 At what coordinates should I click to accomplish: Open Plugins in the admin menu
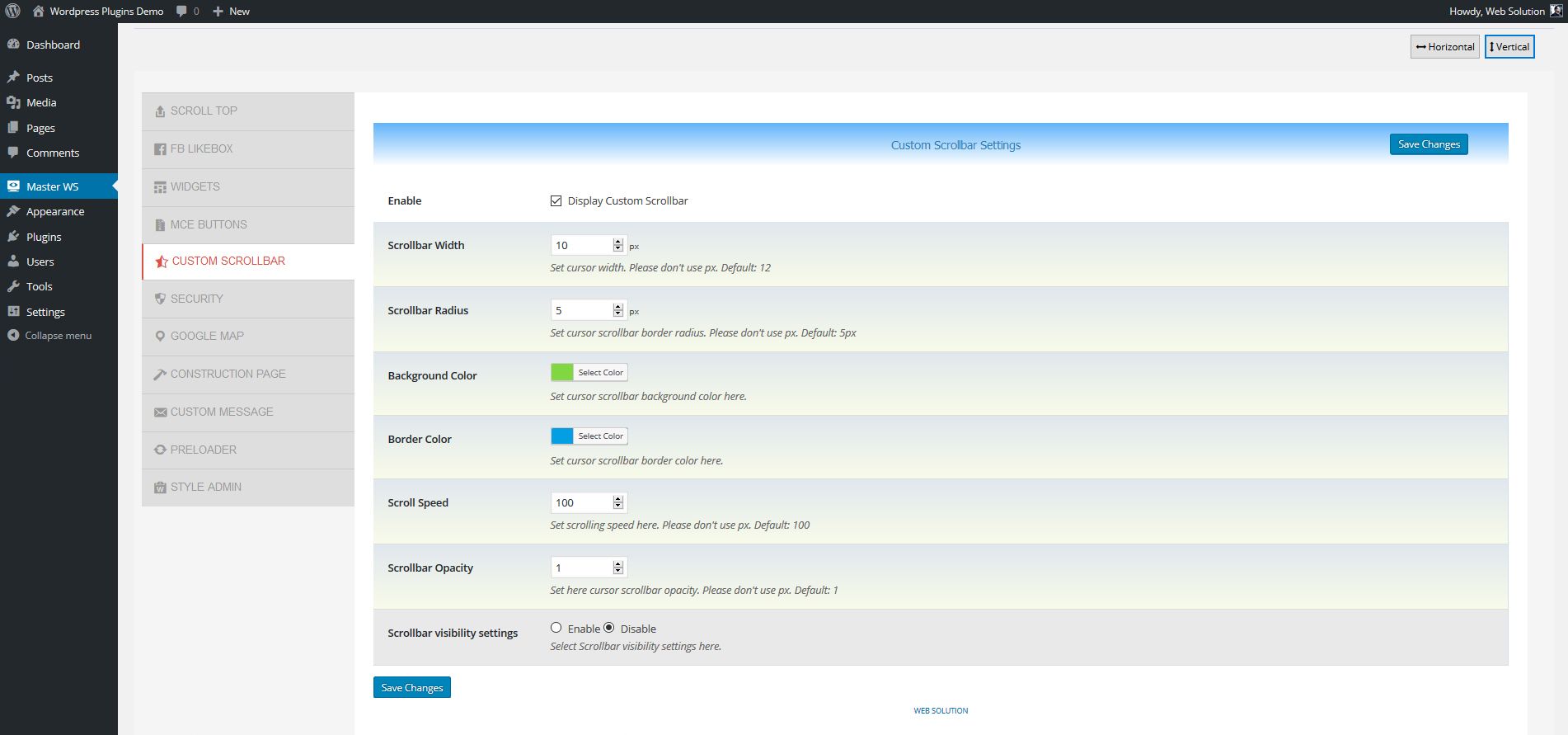pos(44,237)
